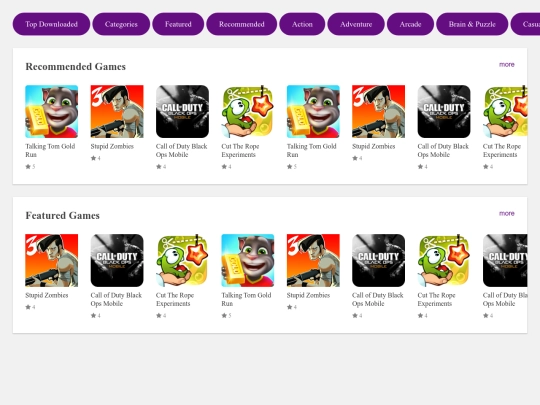Click 'more' link in Recommended Games
The width and height of the screenshot is (540, 405).
pyautogui.click(x=507, y=64)
